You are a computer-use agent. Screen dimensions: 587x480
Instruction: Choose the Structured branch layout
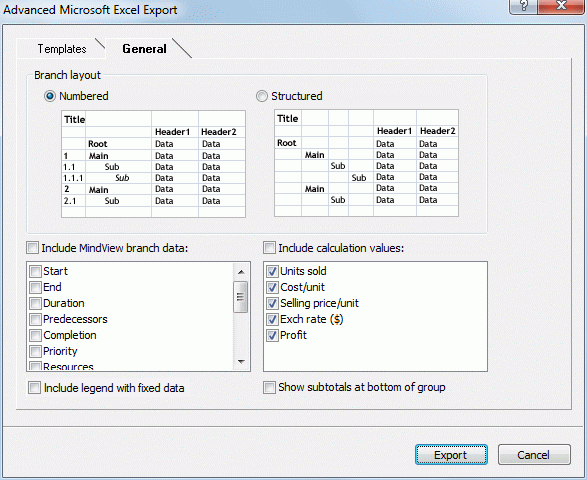pos(262,96)
